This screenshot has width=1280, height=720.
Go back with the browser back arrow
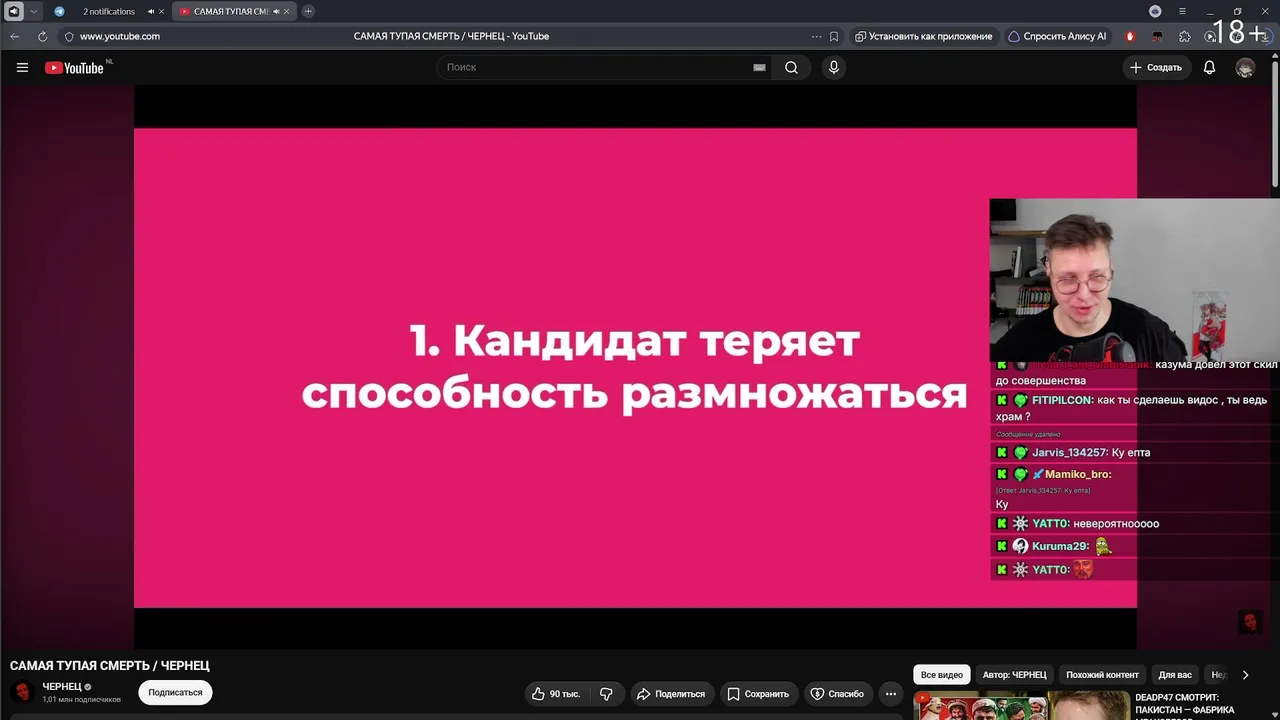click(x=15, y=36)
